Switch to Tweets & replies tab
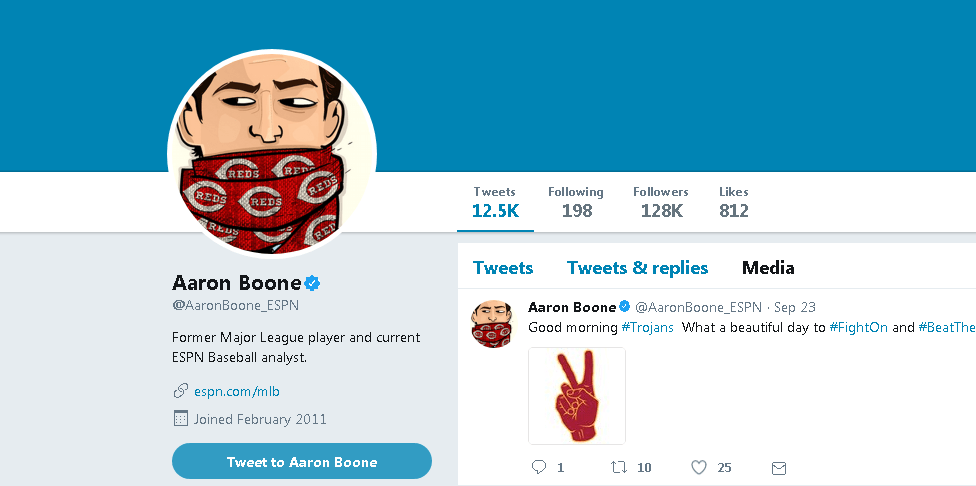This screenshot has width=976, height=486. [x=637, y=268]
